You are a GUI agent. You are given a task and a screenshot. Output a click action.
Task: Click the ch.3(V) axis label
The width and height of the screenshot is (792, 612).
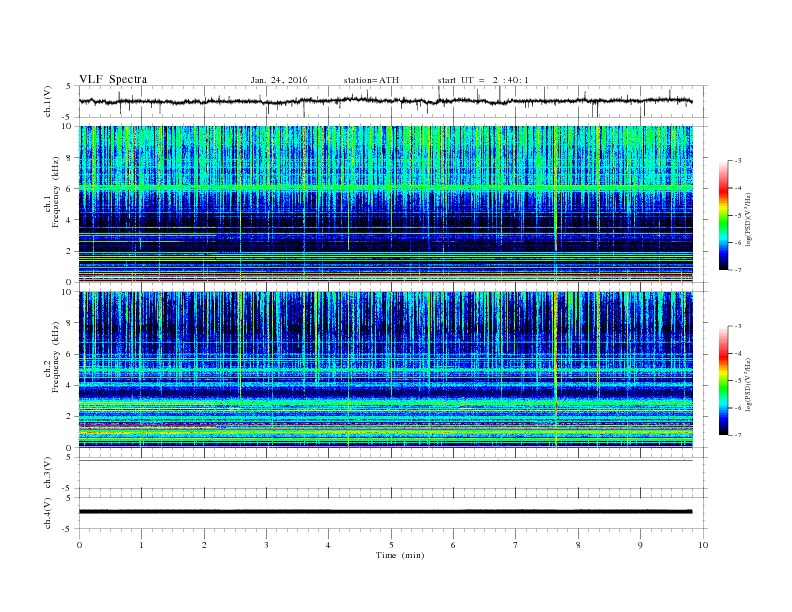(47, 473)
